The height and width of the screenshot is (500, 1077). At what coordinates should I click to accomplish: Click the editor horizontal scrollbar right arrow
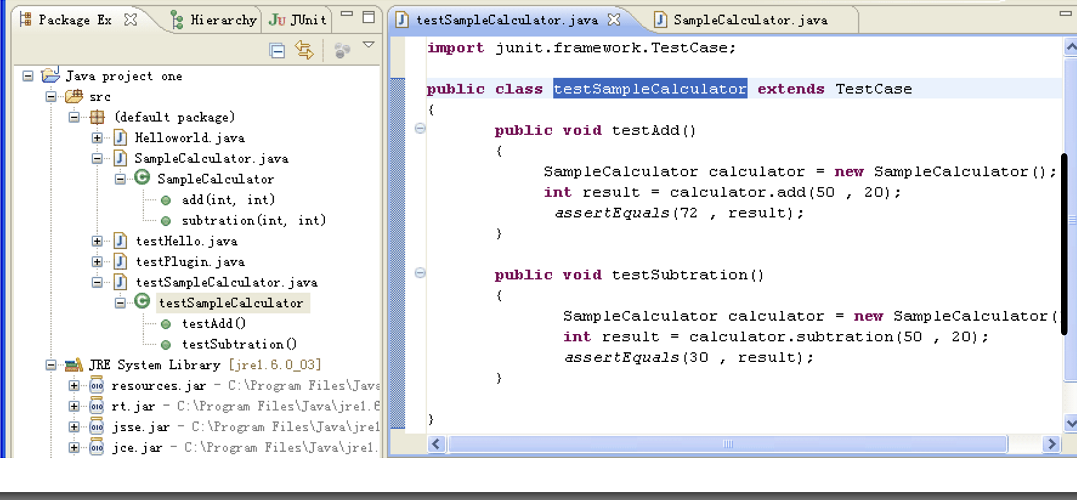point(1052,444)
